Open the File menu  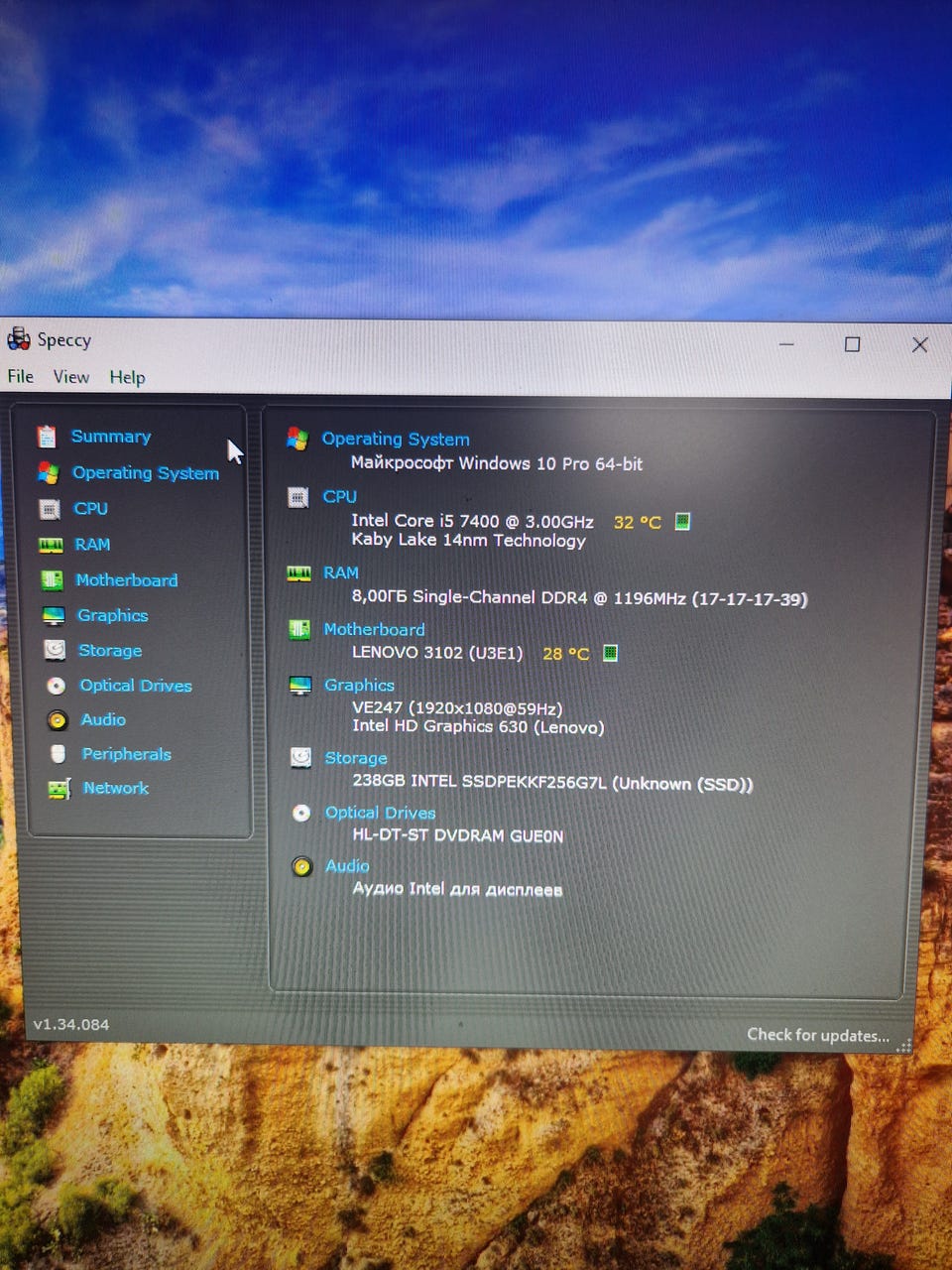coord(21,376)
